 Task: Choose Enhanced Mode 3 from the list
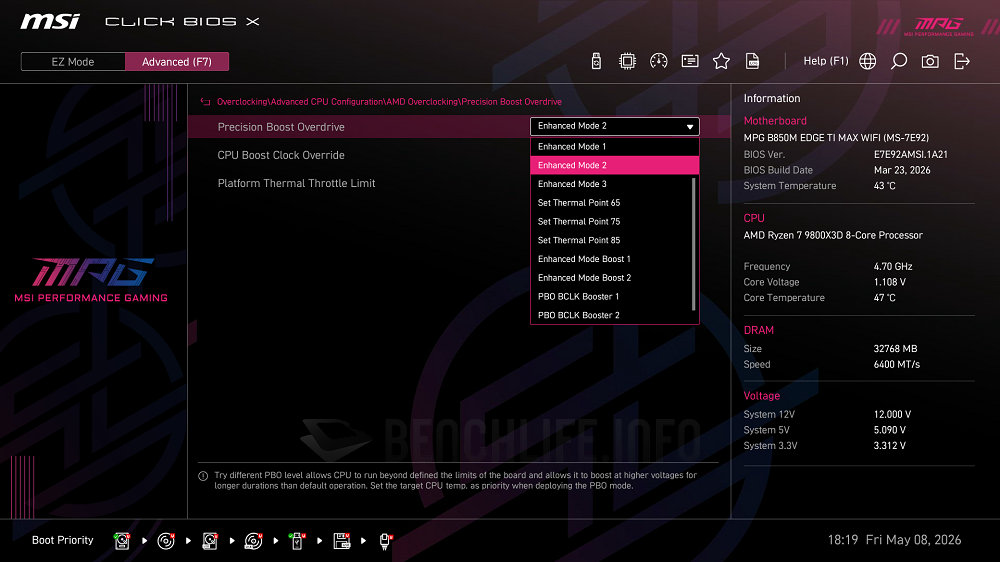click(611, 184)
